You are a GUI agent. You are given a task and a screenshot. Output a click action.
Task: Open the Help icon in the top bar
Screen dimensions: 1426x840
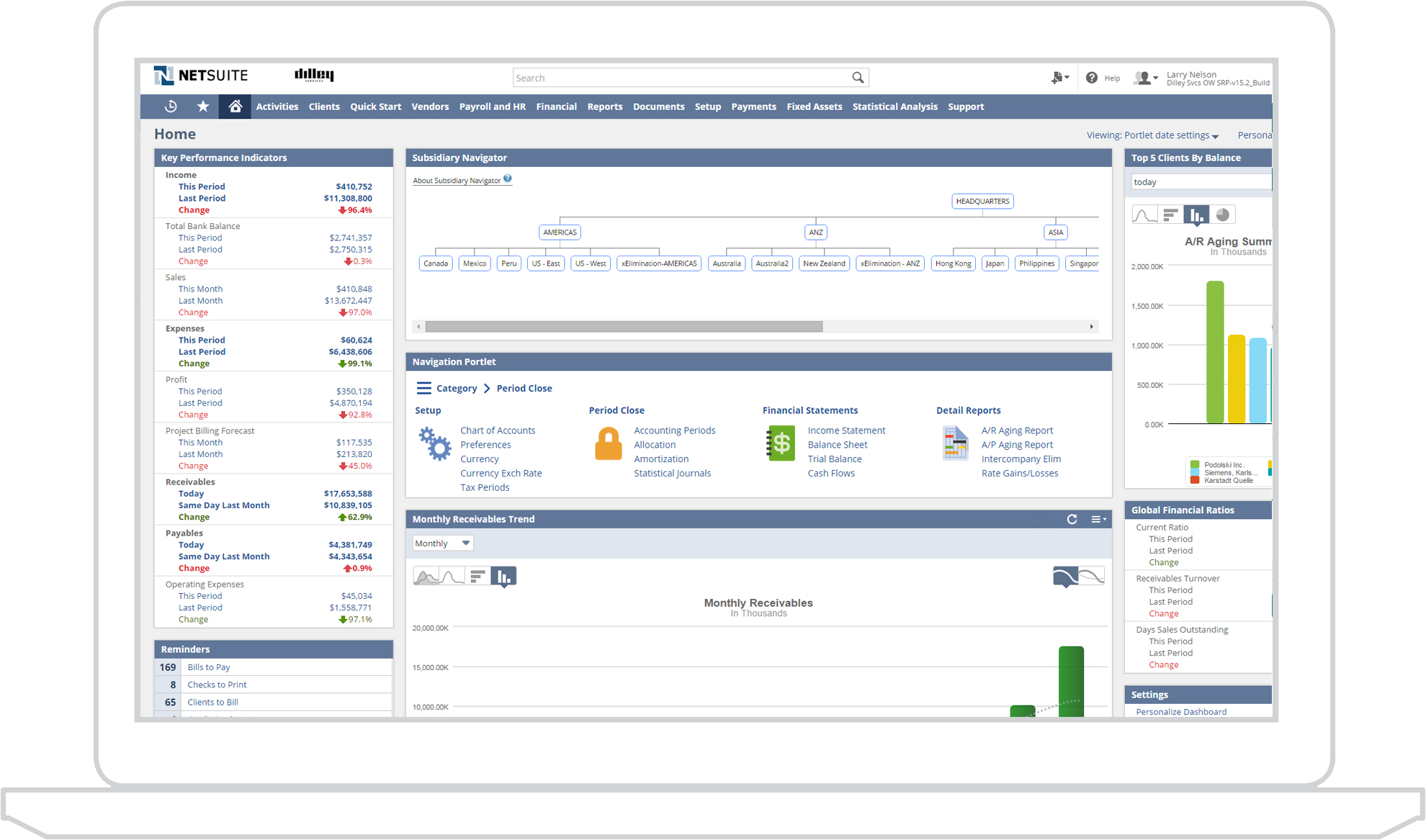point(1090,77)
